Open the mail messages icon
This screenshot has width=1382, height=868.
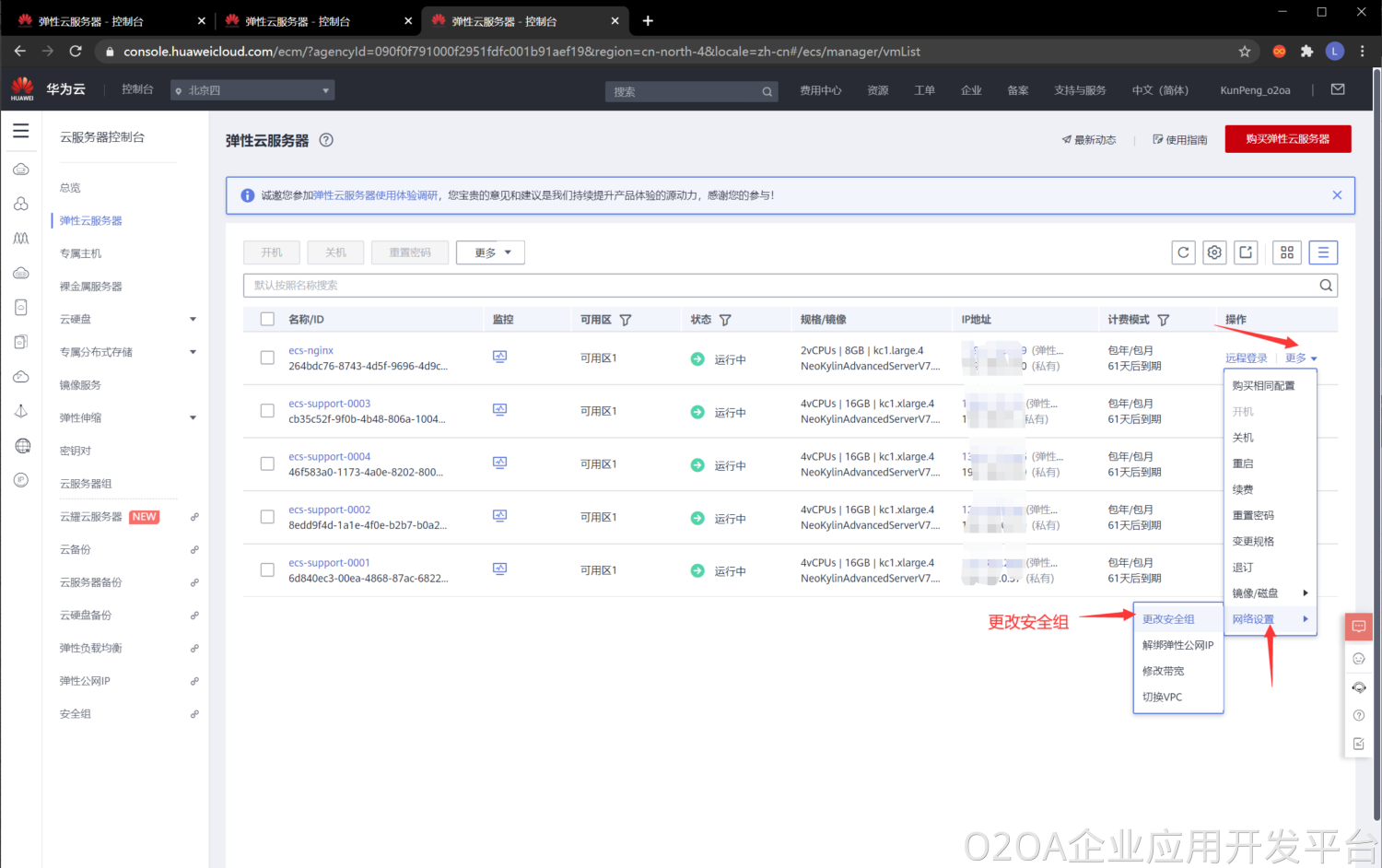[1338, 89]
